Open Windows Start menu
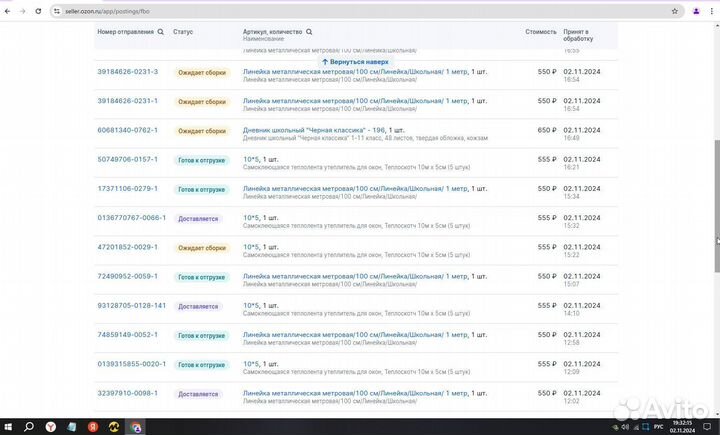Viewport: 720px width, 435px height. click(9, 427)
